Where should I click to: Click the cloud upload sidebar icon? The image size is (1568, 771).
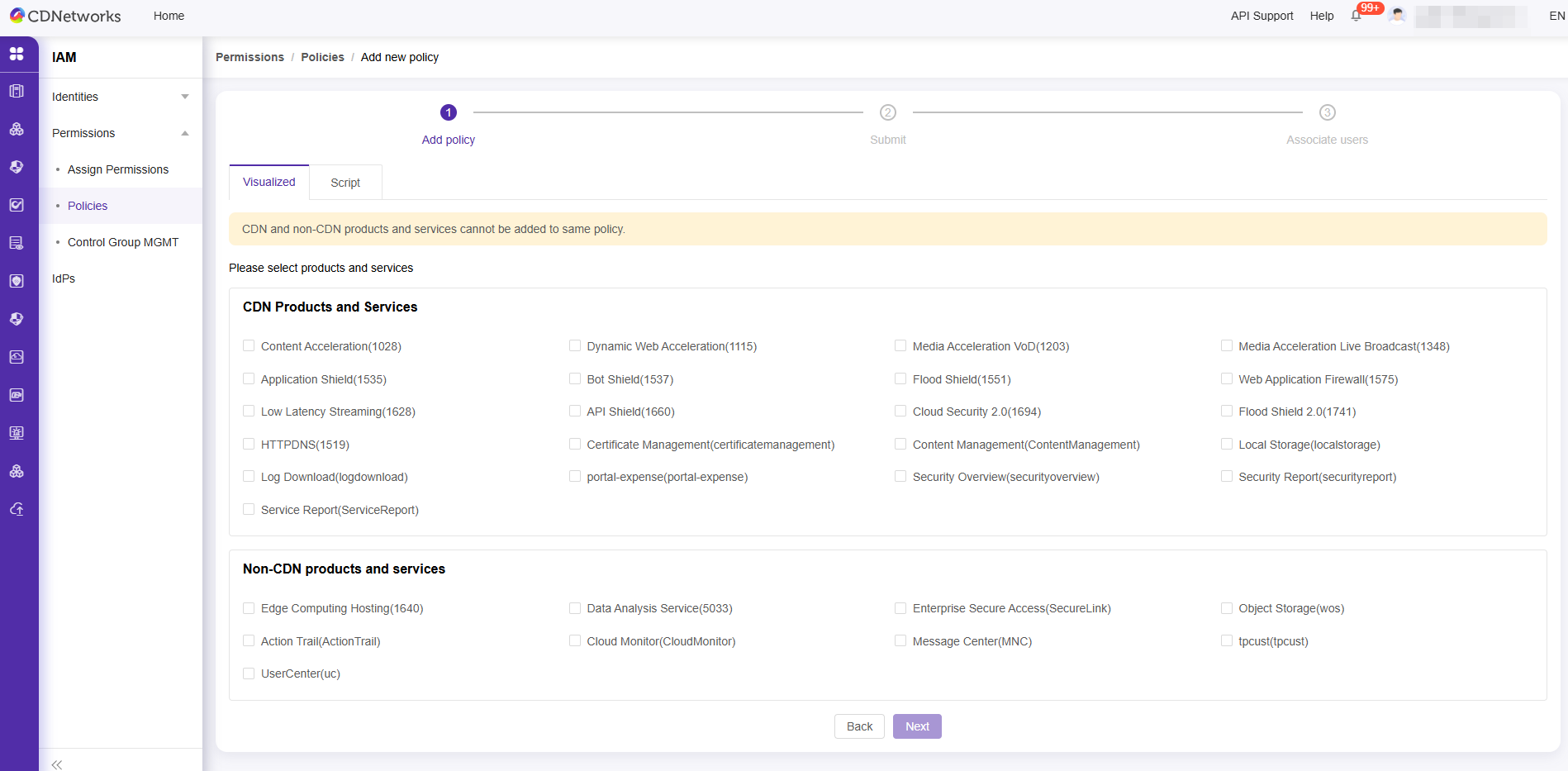[17, 509]
